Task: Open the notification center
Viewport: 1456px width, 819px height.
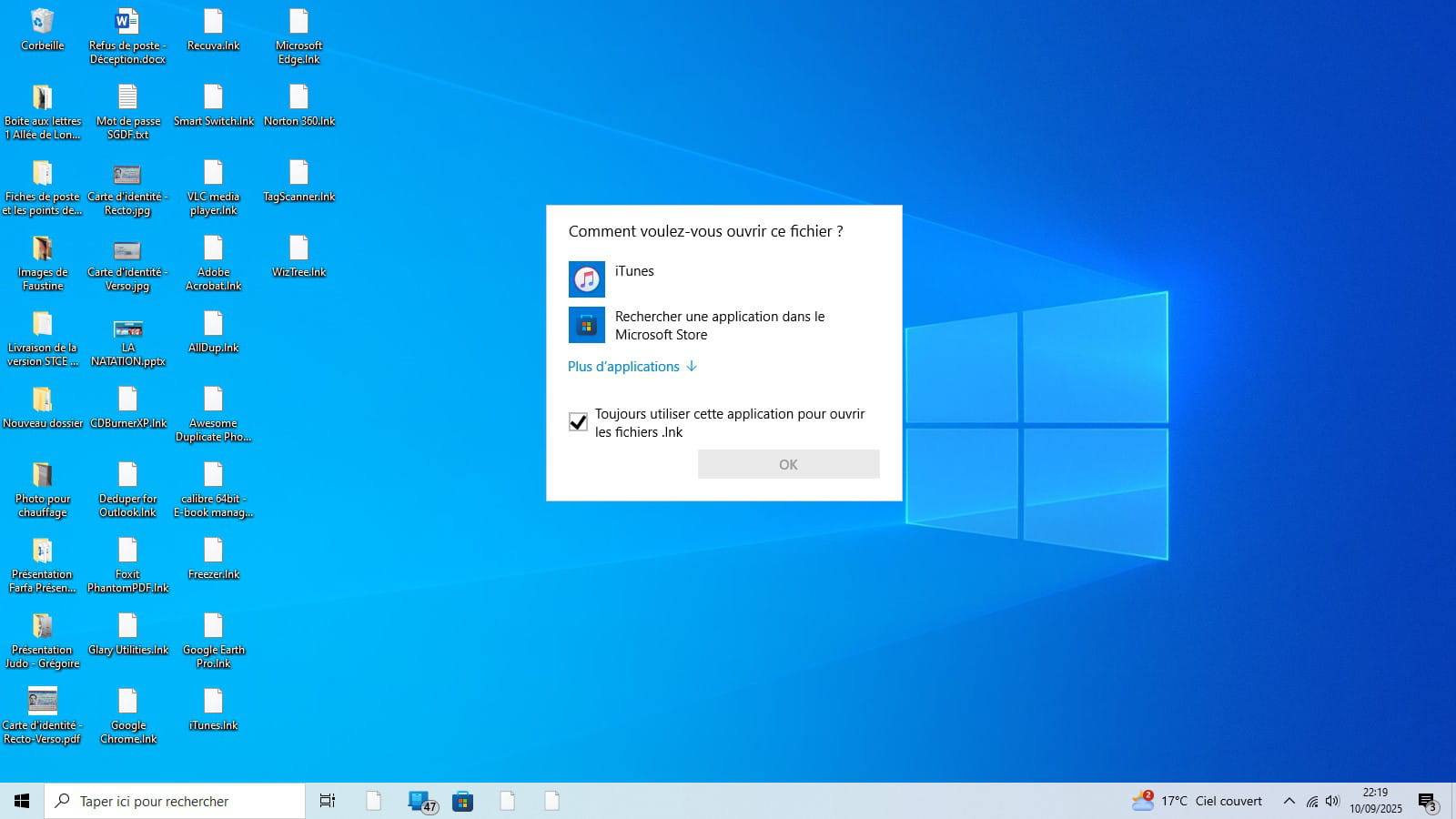Action: click(1427, 801)
